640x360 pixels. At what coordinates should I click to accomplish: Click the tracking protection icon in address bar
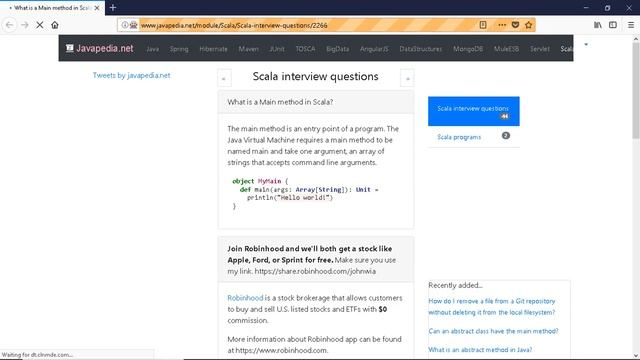(x=133, y=25)
